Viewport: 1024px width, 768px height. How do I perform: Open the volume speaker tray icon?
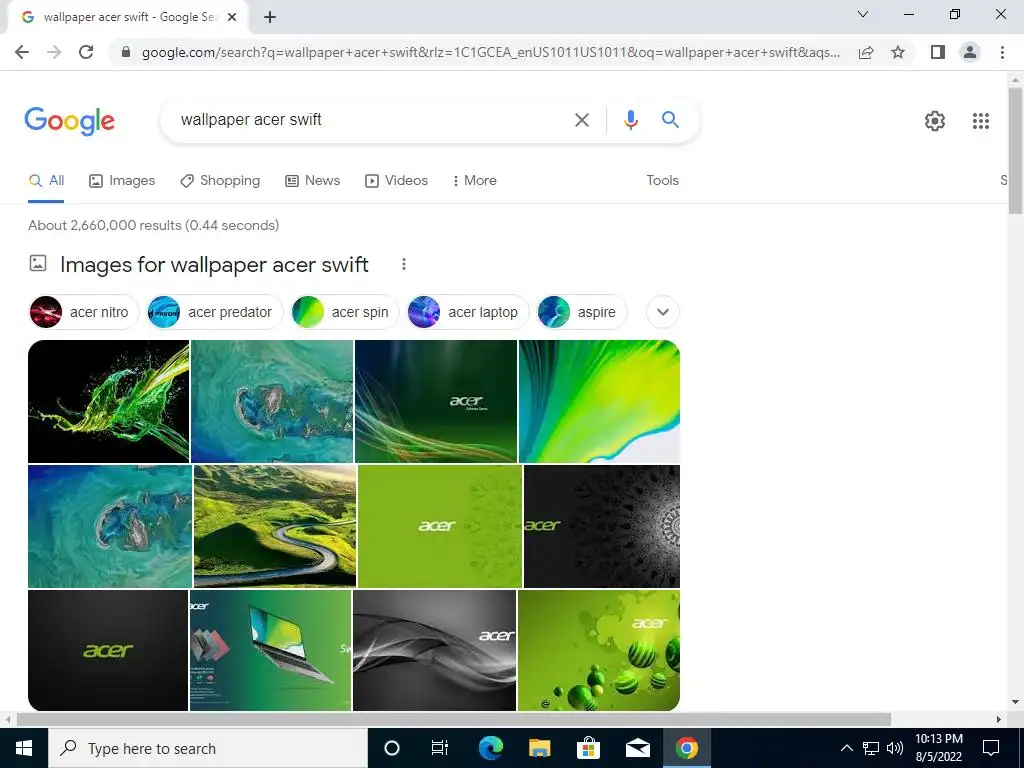[895, 748]
